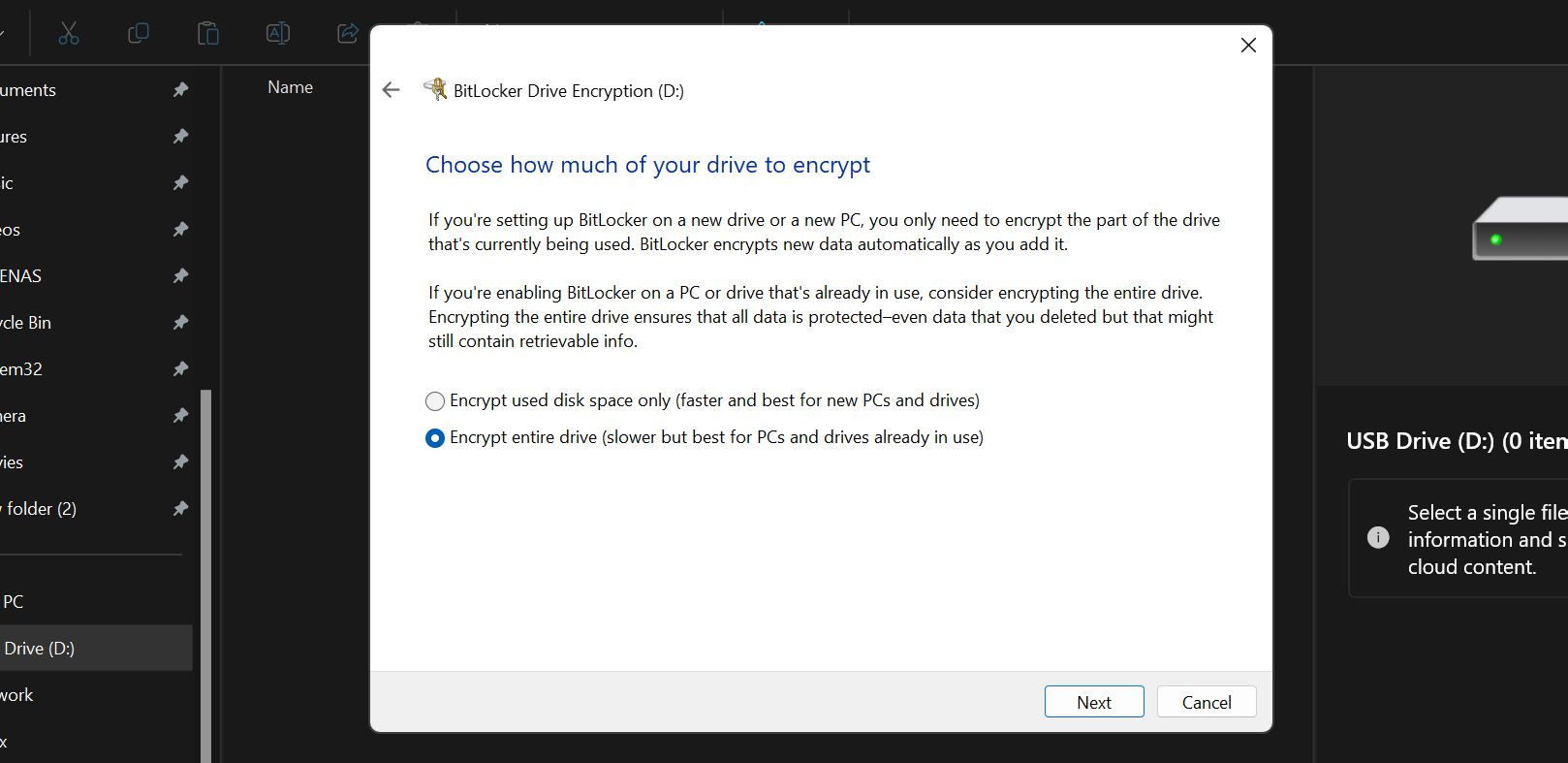Click the Share icon in toolbar
The height and width of the screenshot is (763, 1568).
click(347, 34)
